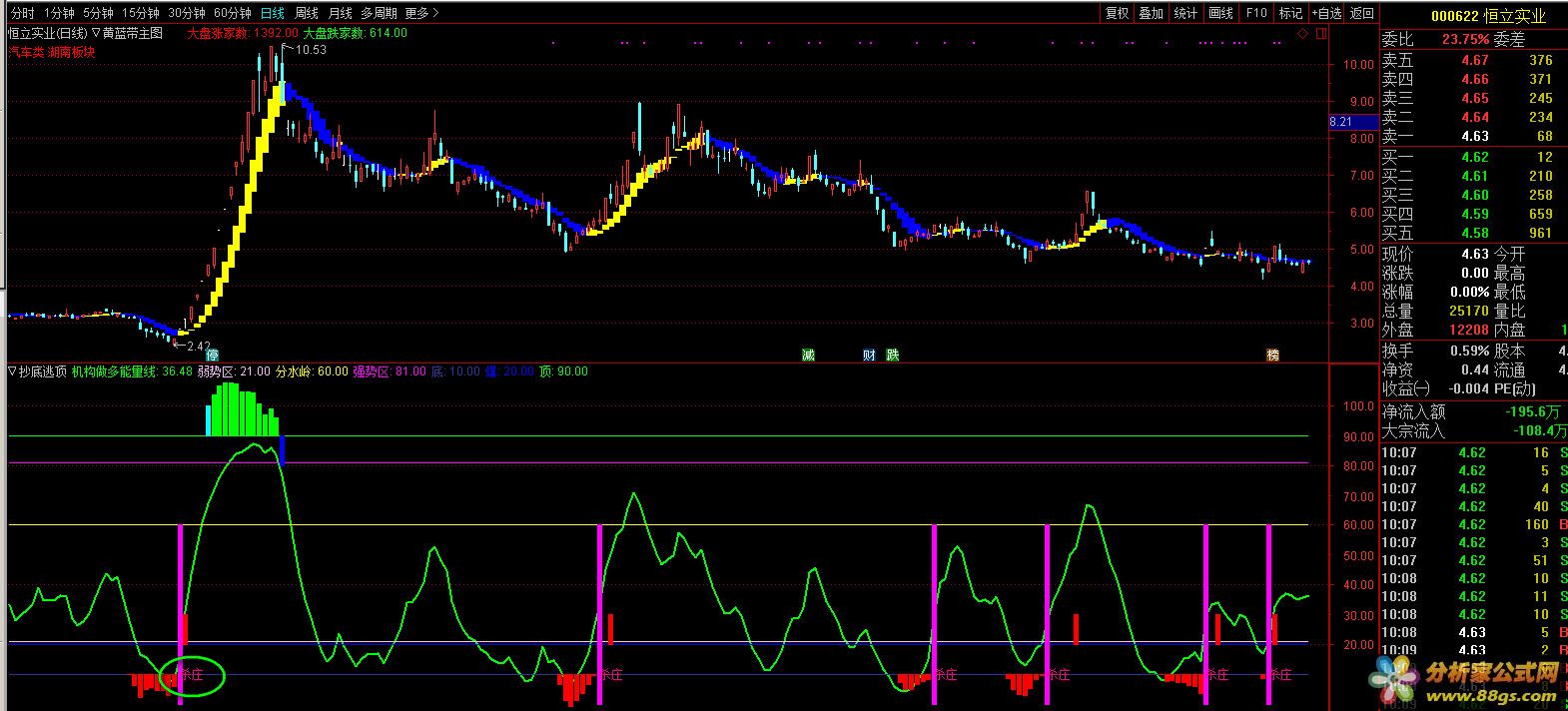This screenshot has height=711, width=1568.
Task: Click the 机构做多能量线 36.48 legend
Action: (x=132, y=371)
